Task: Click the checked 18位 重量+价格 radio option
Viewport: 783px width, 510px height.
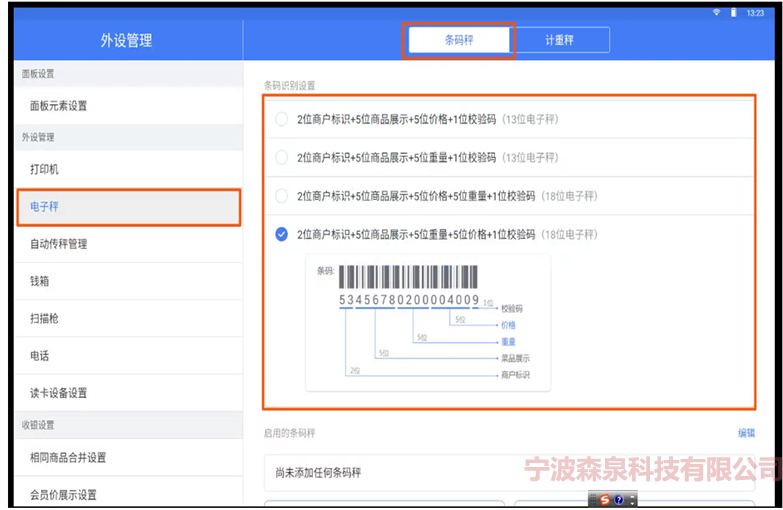Action: coord(282,234)
